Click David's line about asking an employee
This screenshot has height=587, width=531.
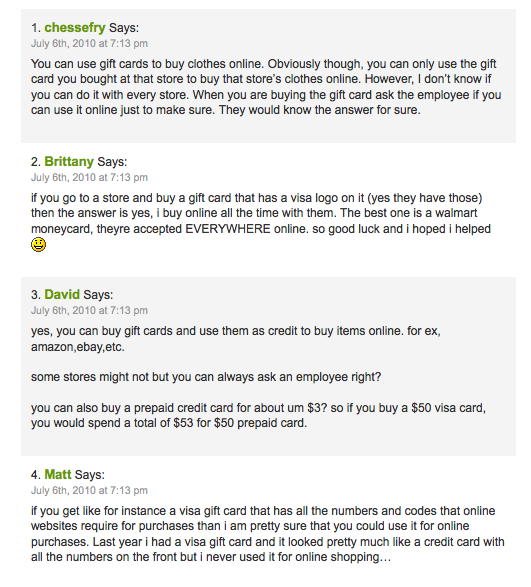click(206, 377)
